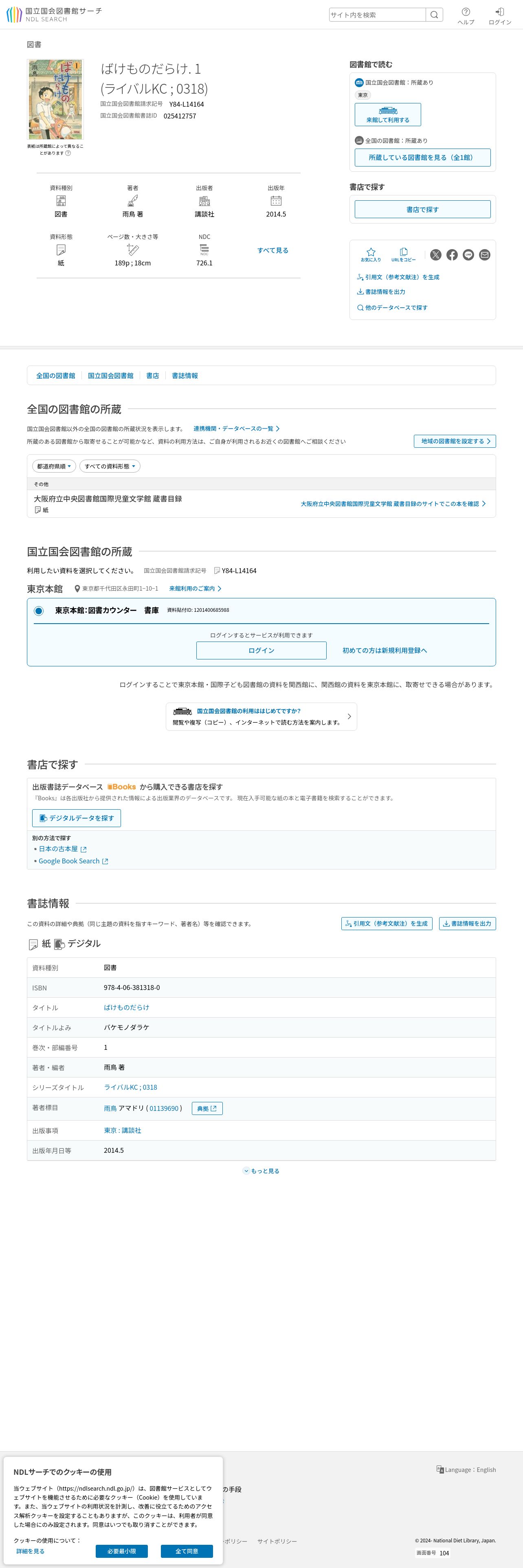Click 東京 : 講談社 publisher link
523x1568 pixels.
click(122, 1130)
